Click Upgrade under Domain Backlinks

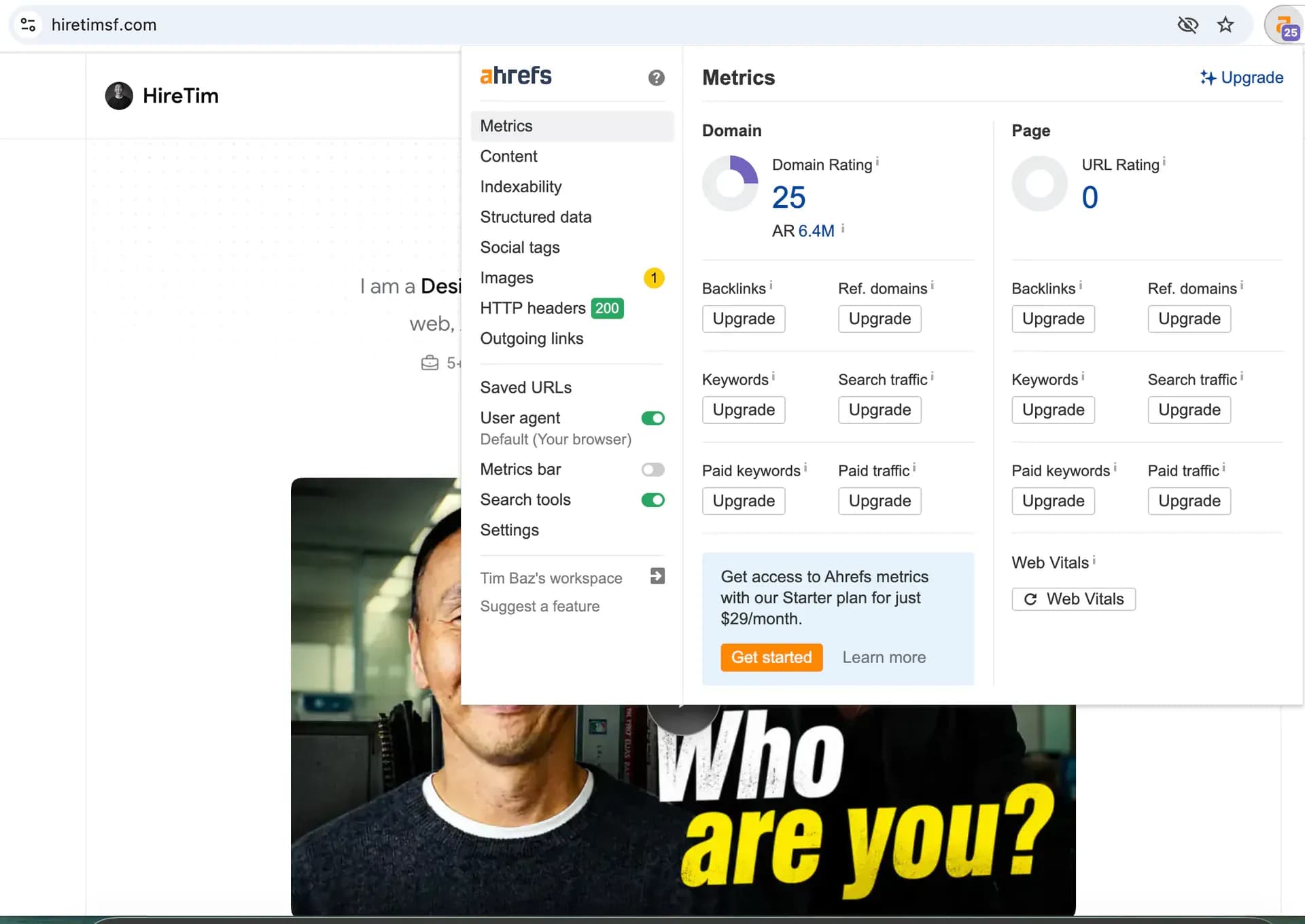(x=744, y=319)
